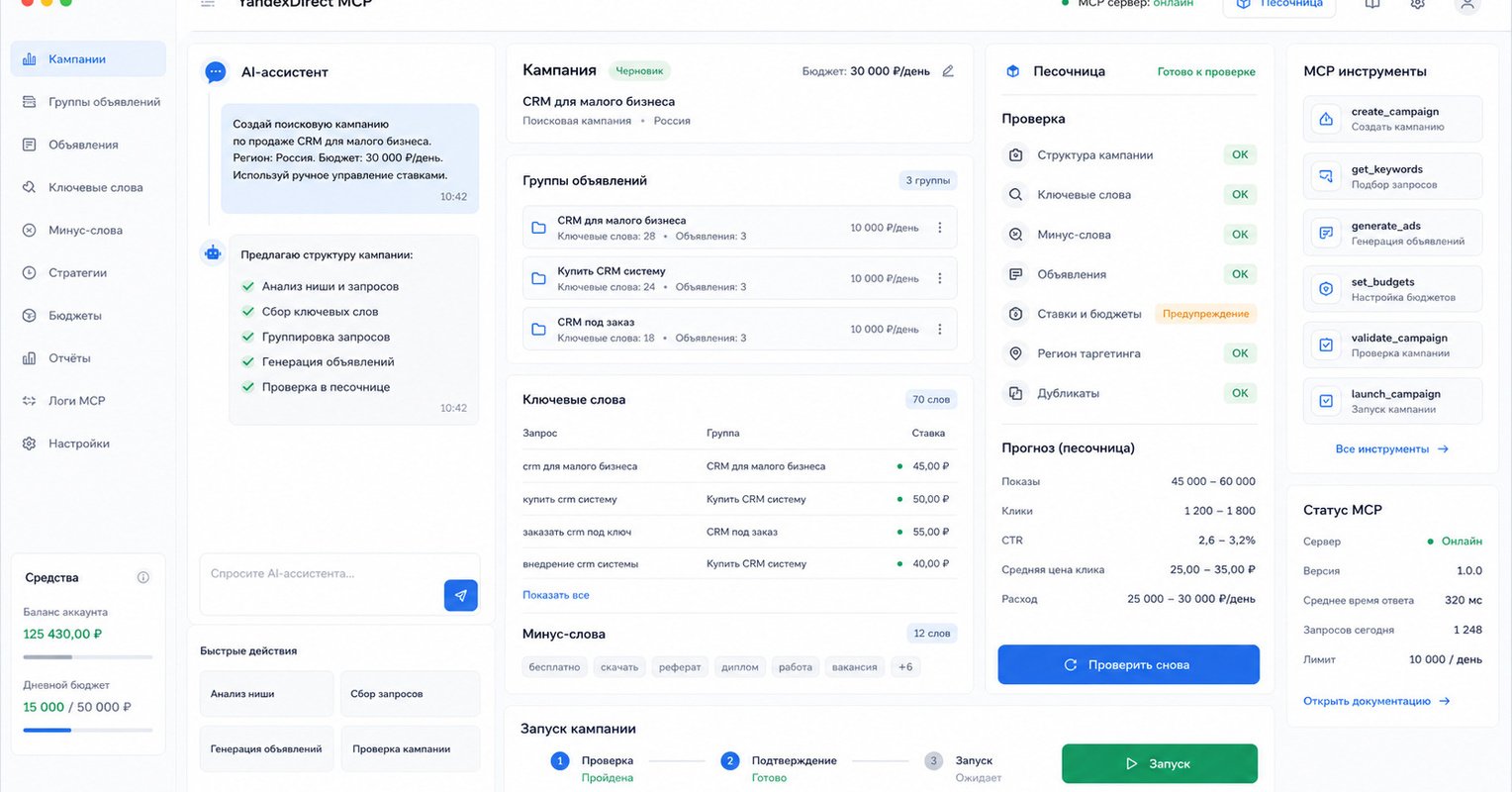Viewport: 1512px width, 792px height.
Task: Open Минус-слова sidebar item
Action: [x=88, y=230]
